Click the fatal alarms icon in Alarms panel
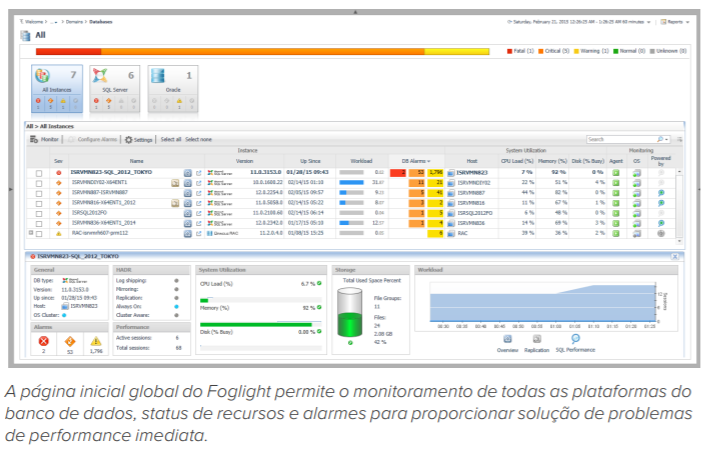Image resolution: width=710 pixels, height=452 pixels. [x=41, y=342]
